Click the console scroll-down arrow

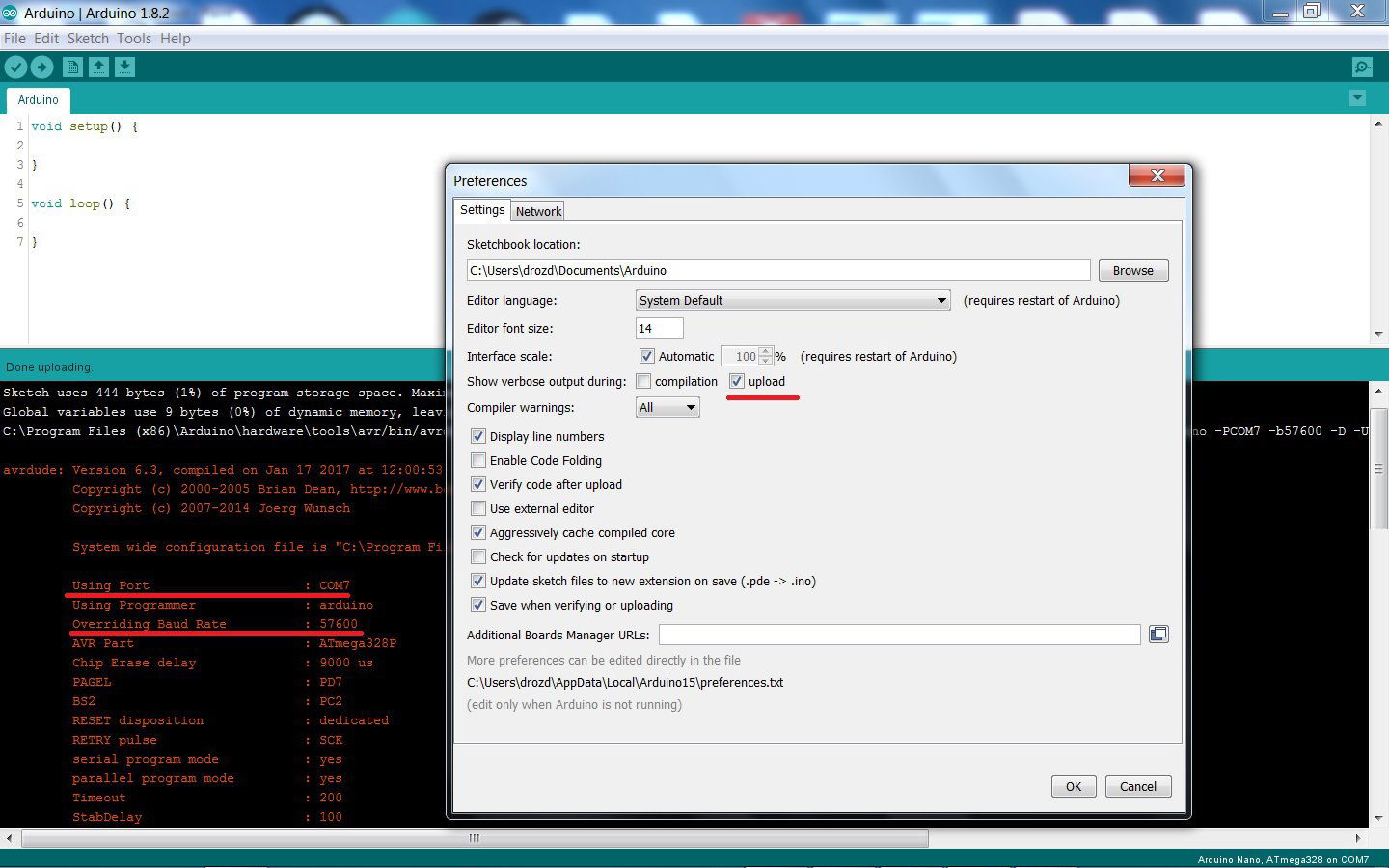(x=1378, y=818)
